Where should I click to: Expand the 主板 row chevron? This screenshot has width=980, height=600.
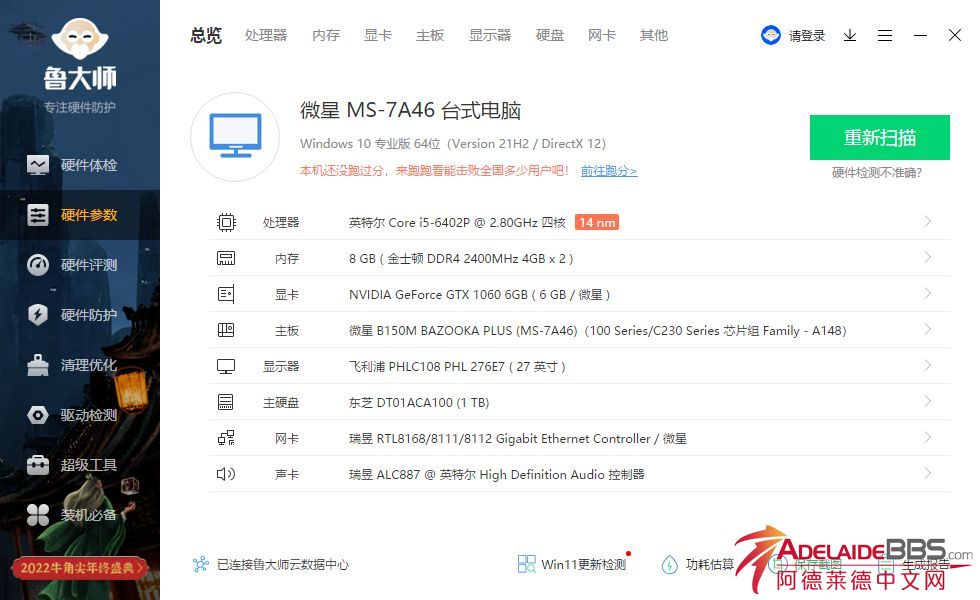(x=928, y=329)
